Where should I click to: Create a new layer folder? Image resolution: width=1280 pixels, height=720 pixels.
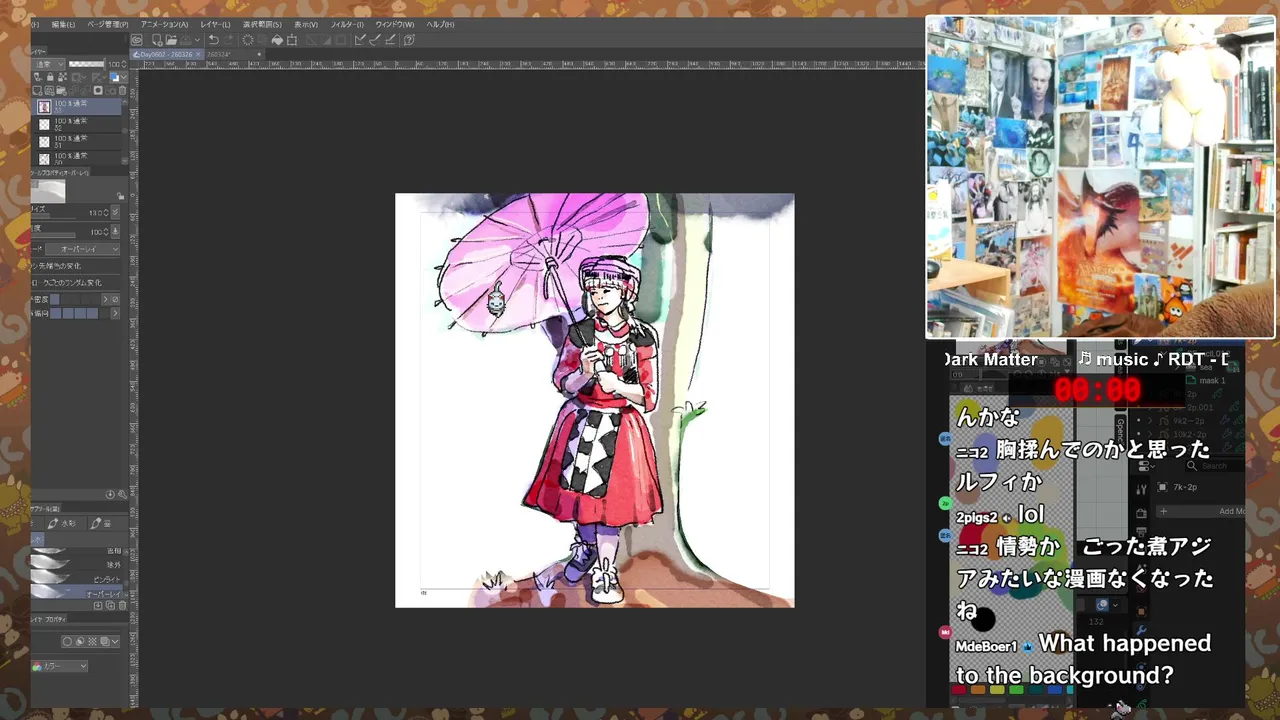[61, 90]
